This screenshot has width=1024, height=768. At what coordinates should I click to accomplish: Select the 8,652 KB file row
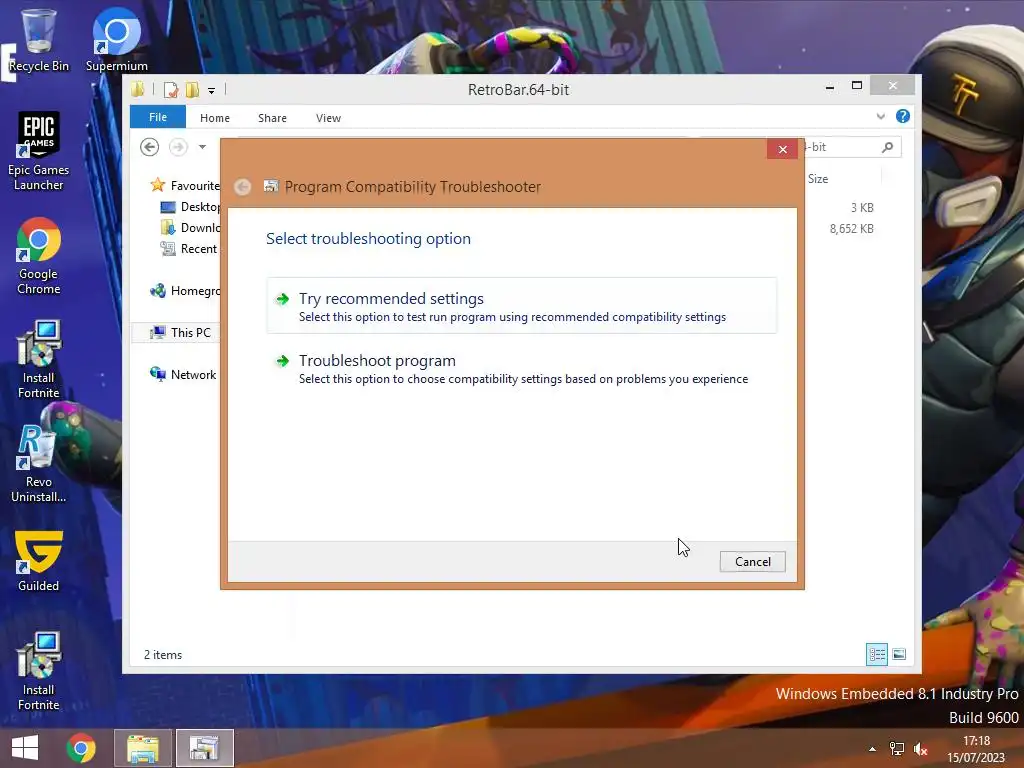pos(851,229)
